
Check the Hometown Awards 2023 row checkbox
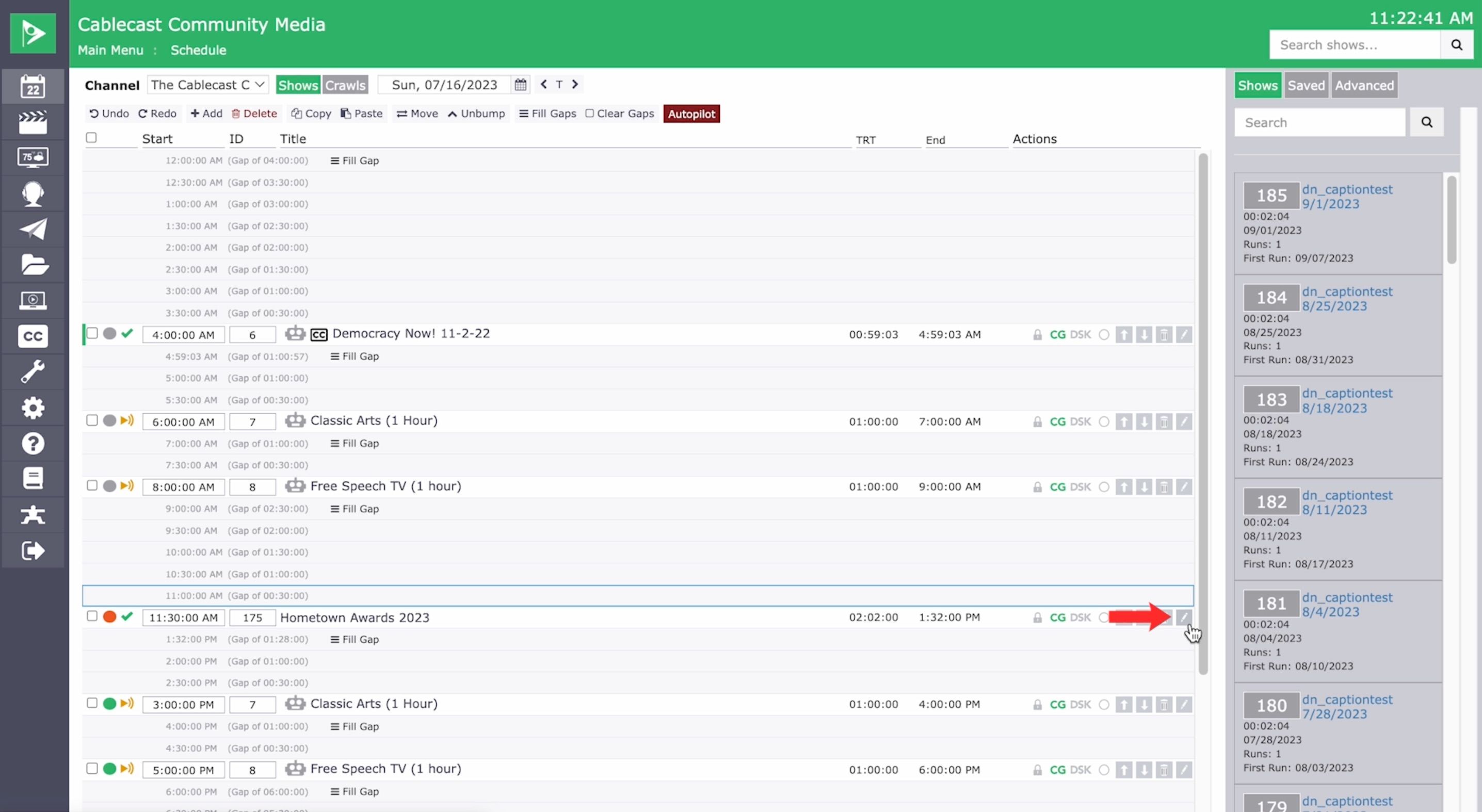pyautogui.click(x=92, y=616)
